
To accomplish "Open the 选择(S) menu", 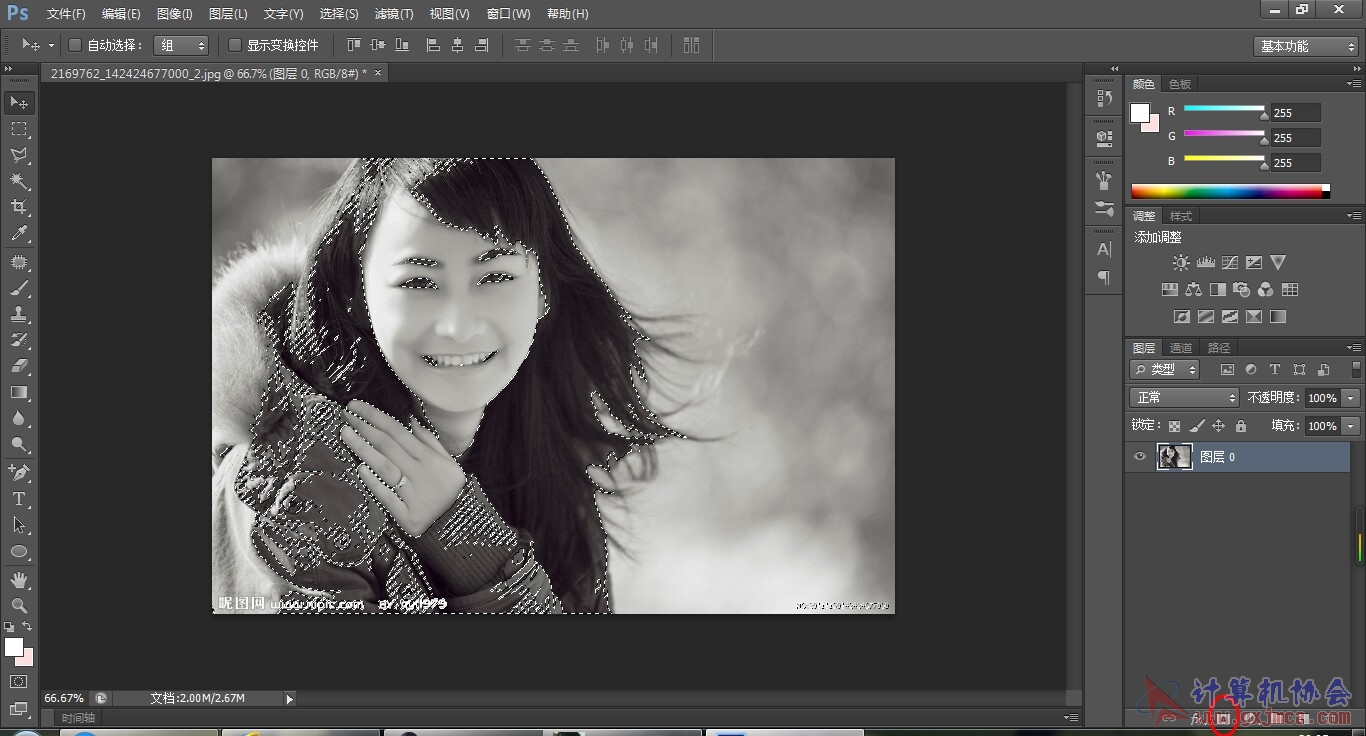I will [x=339, y=14].
